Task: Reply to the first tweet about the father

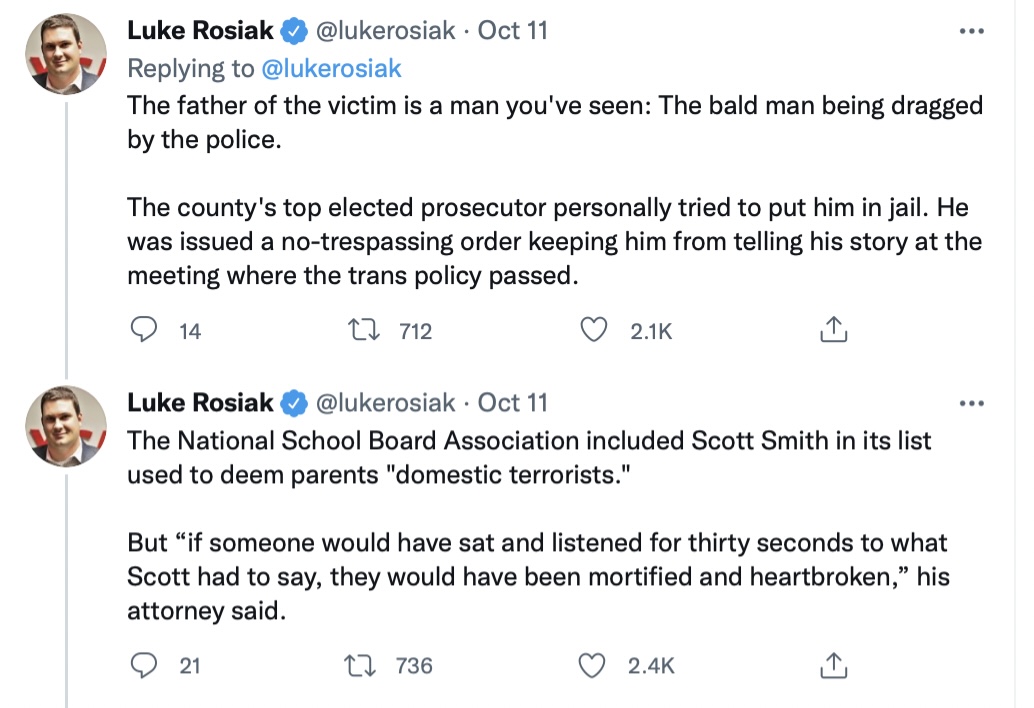Action: [x=146, y=330]
